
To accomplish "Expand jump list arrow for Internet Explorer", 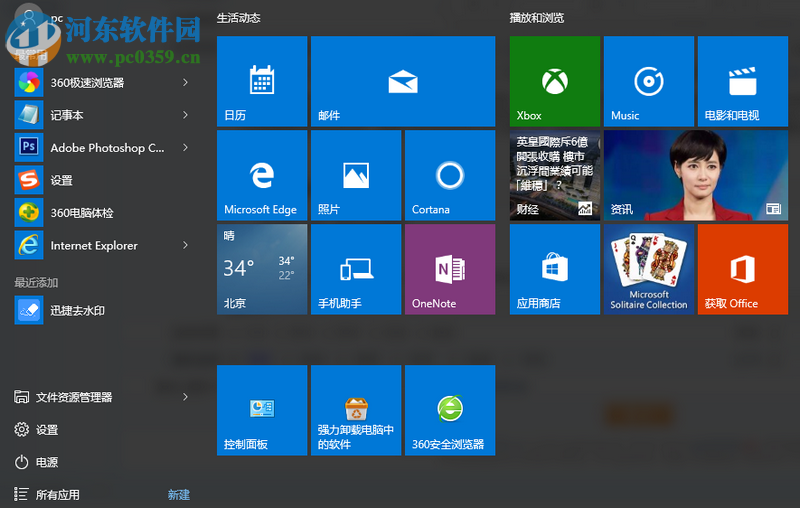I will click(x=186, y=245).
